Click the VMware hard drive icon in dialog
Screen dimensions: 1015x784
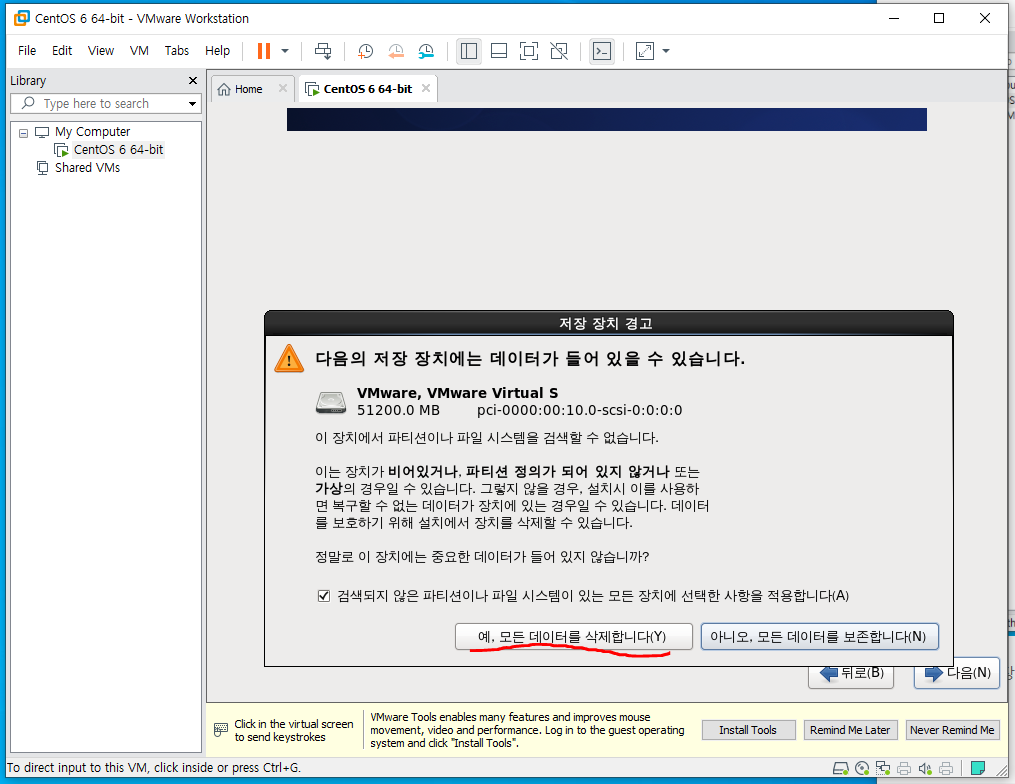click(331, 402)
